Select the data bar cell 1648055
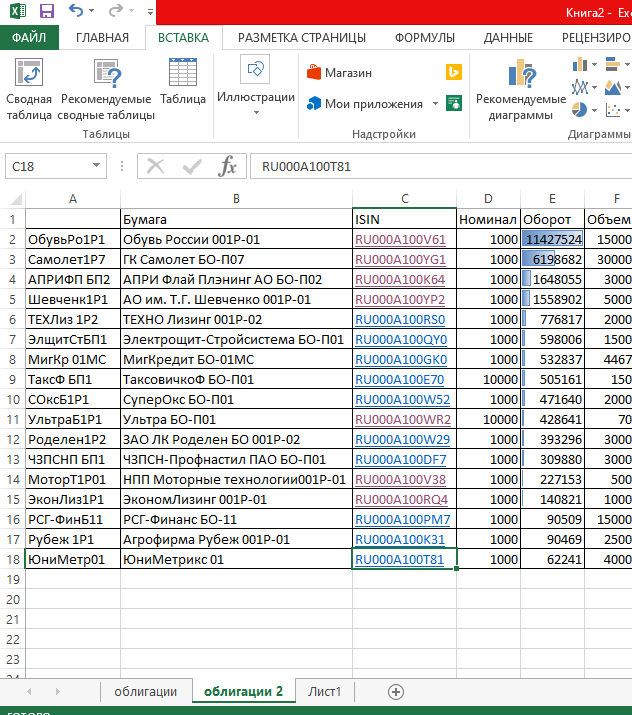 point(552,279)
